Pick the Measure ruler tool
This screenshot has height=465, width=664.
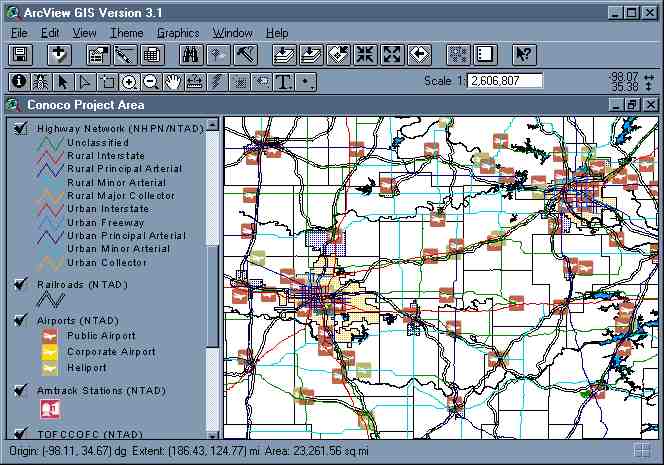[195, 82]
